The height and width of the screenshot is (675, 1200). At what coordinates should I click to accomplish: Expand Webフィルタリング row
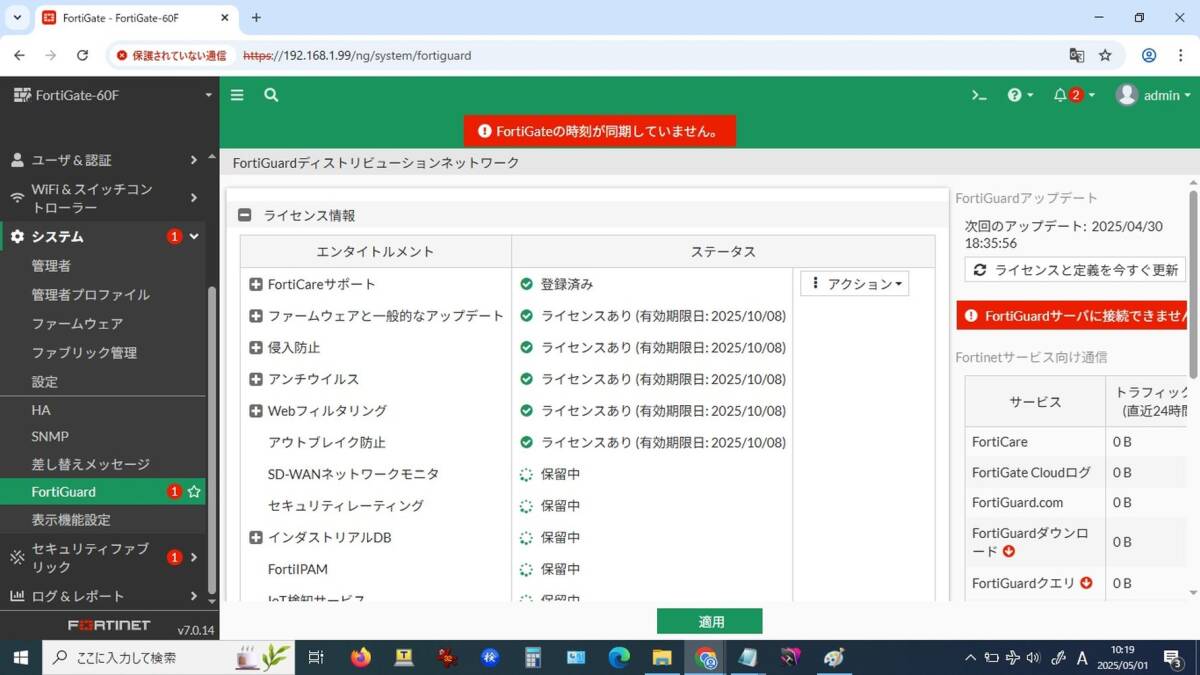point(256,411)
